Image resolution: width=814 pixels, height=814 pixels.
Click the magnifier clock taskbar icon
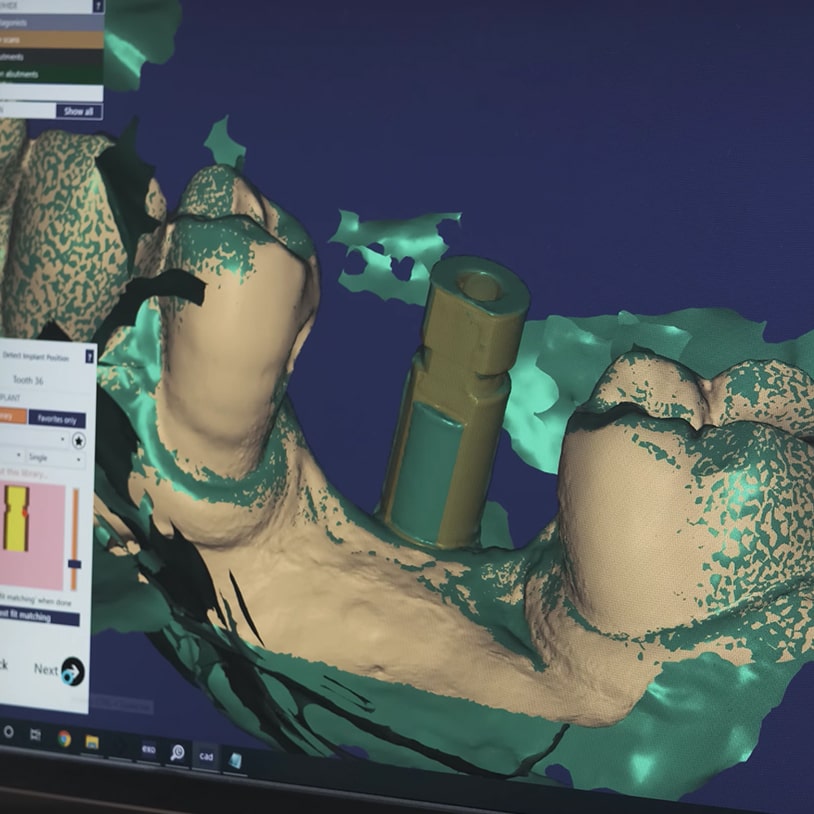tap(177, 752)
